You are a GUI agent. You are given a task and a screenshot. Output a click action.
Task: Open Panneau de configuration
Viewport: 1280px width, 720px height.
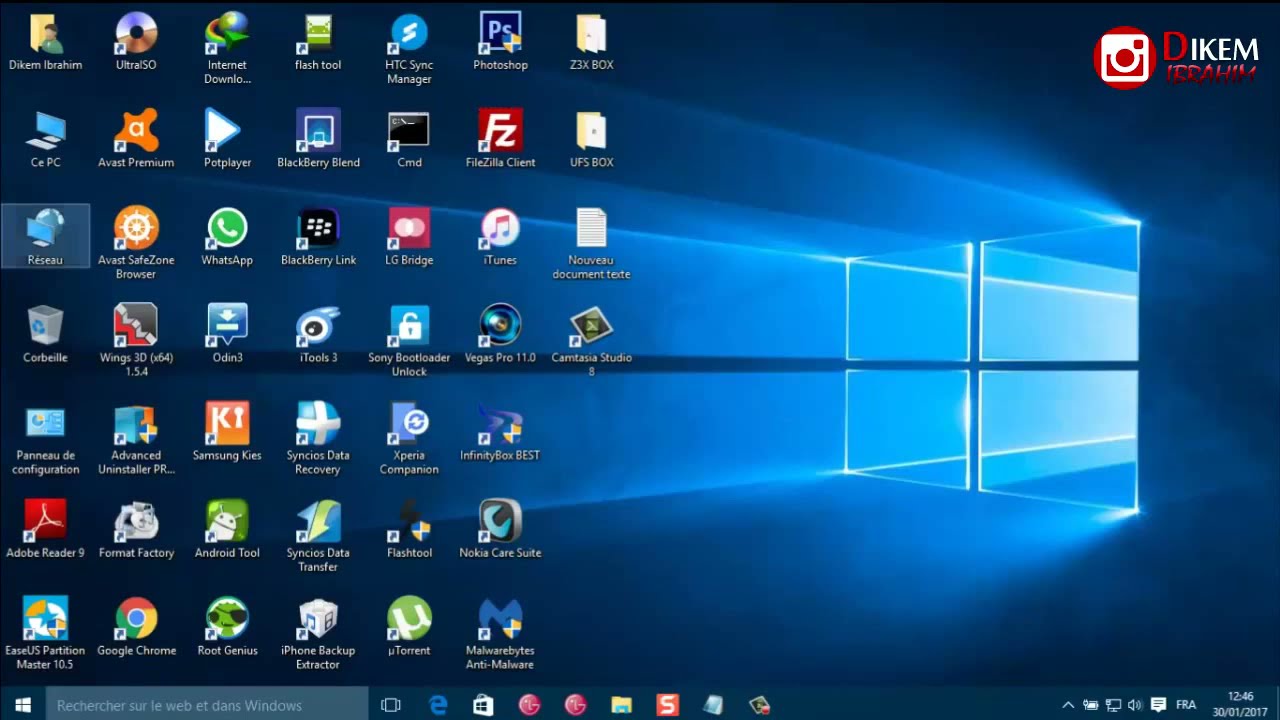pos(45,438)
